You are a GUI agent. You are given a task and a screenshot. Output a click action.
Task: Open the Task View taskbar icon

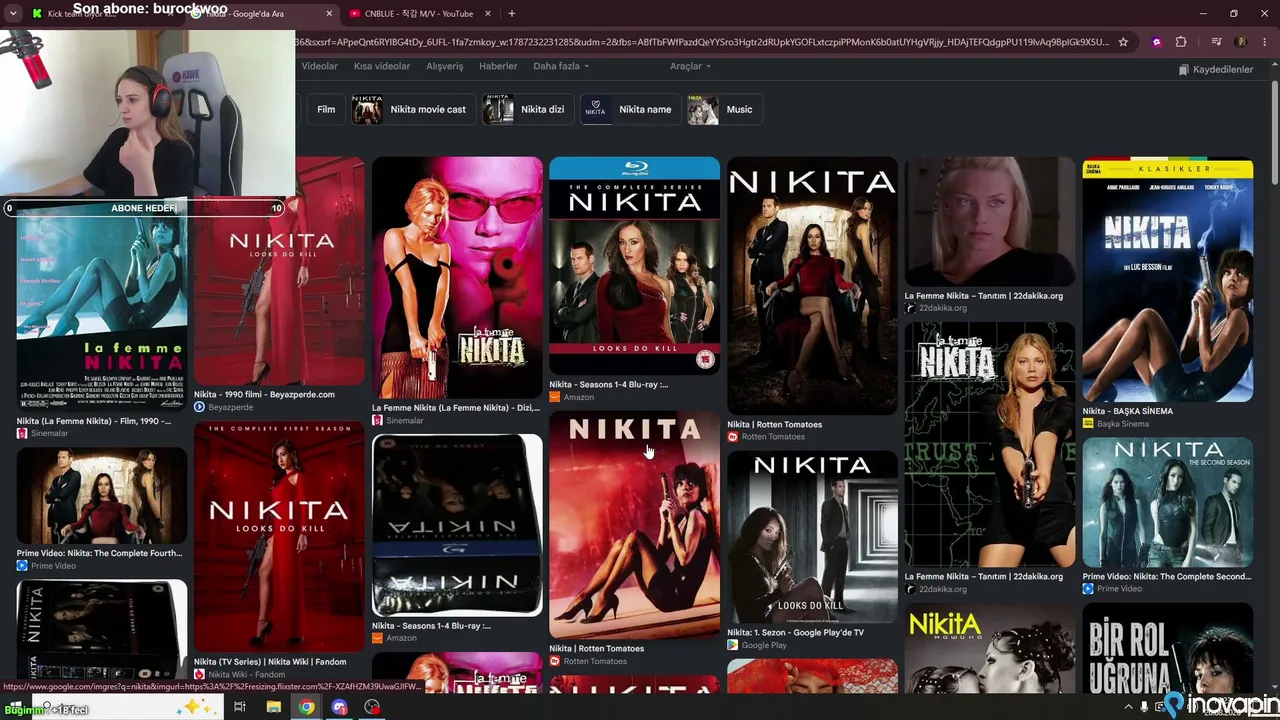240,707
